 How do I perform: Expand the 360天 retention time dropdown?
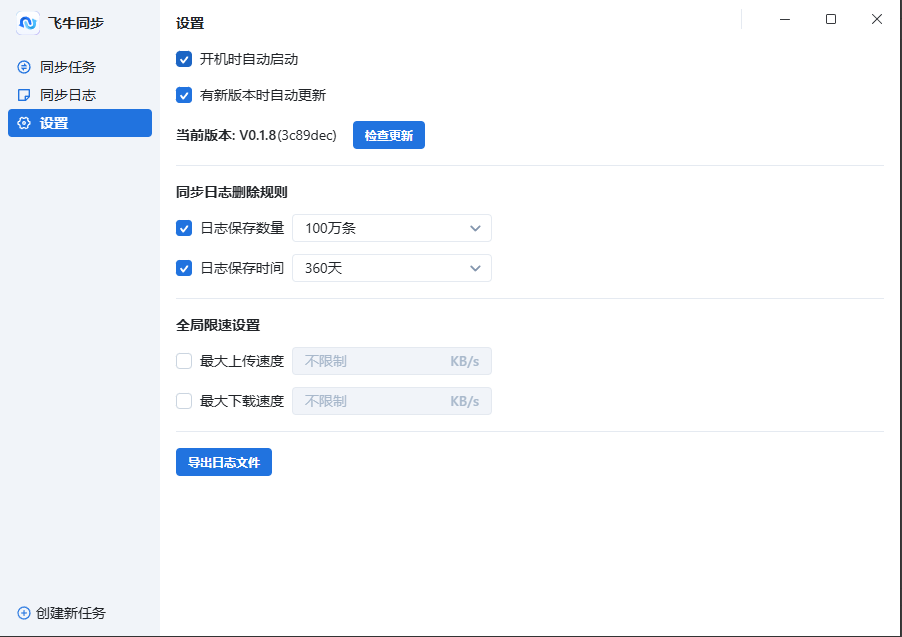[x=391, y=268]
